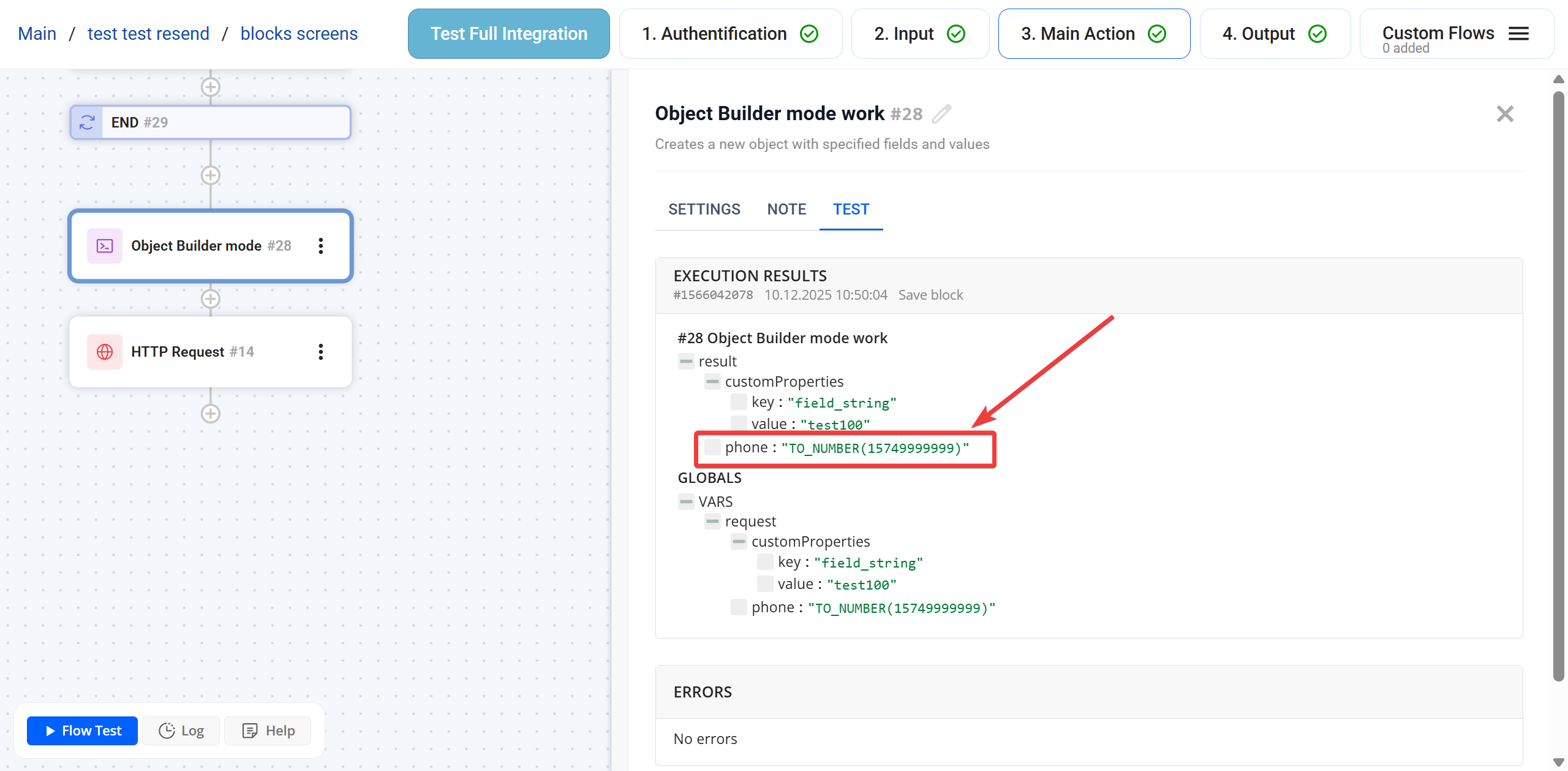The image size is (1568, 771).
Task: Switch to the NOTE tab
Action: (x=786, y=210)
